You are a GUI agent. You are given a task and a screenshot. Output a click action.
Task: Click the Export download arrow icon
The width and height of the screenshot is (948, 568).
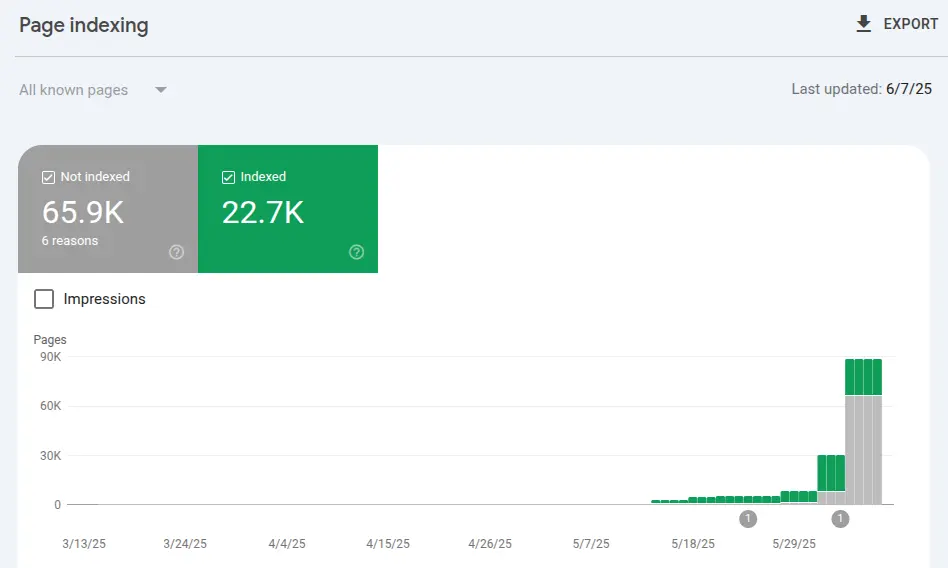tap(864, 24)
